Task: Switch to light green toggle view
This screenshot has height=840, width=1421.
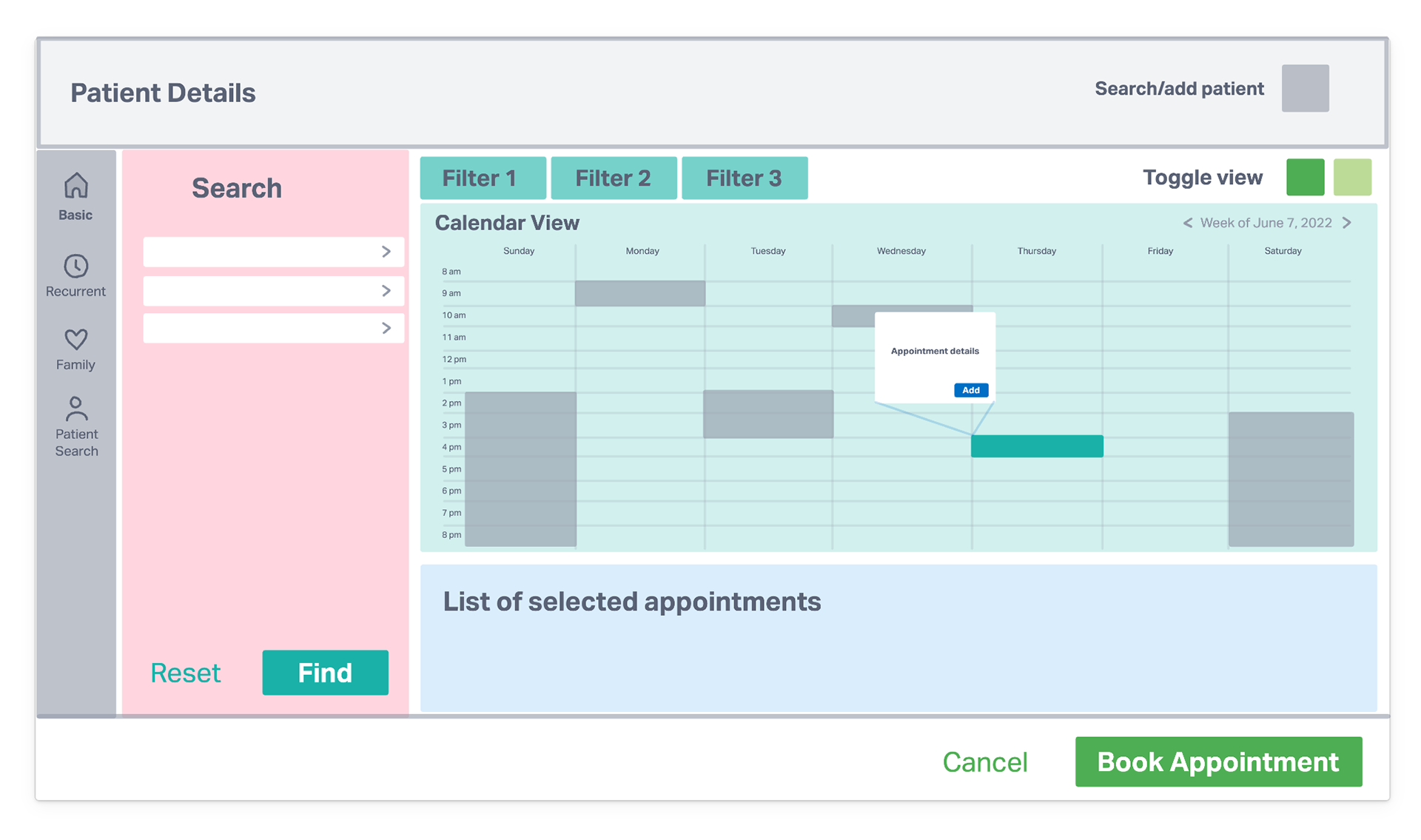Action: click(1352, 178)
